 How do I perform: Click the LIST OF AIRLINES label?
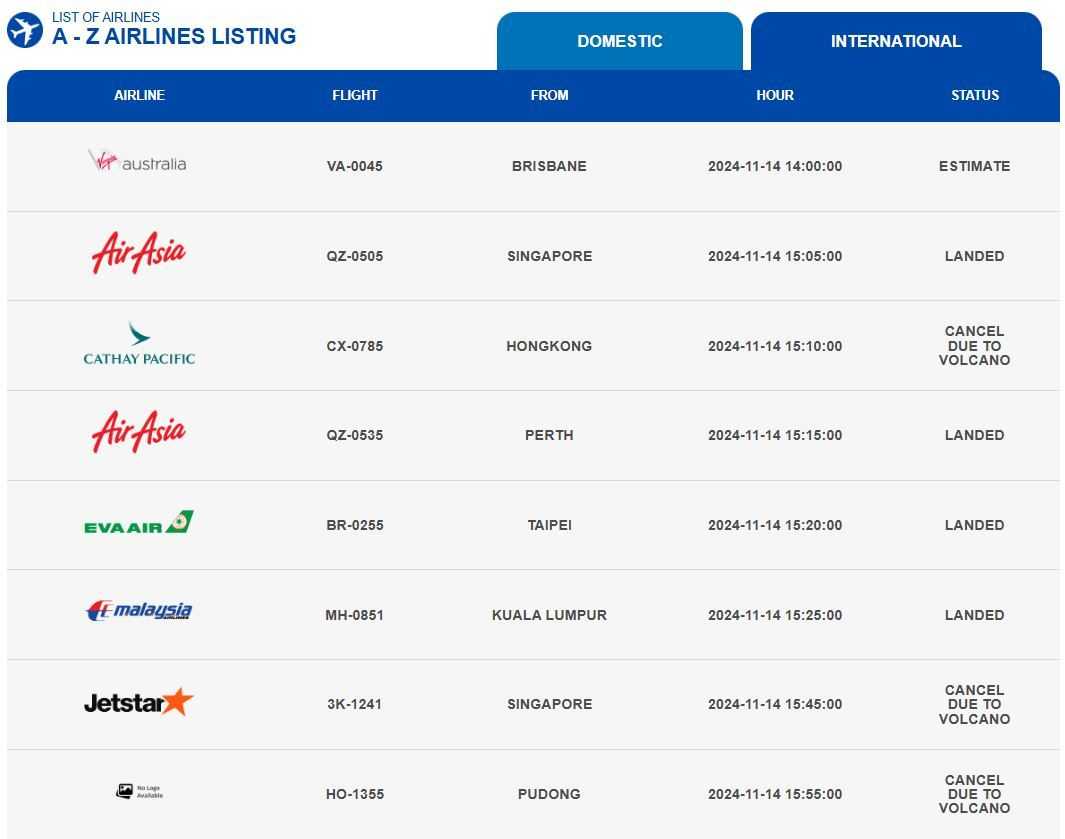106,17
